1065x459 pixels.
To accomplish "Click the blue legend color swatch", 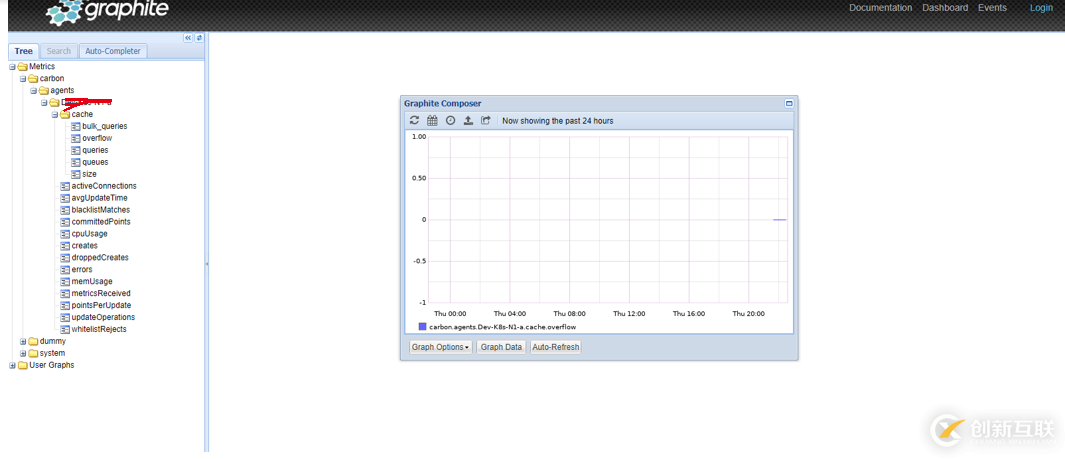I will pyautogui.click(x=422, y=327).
